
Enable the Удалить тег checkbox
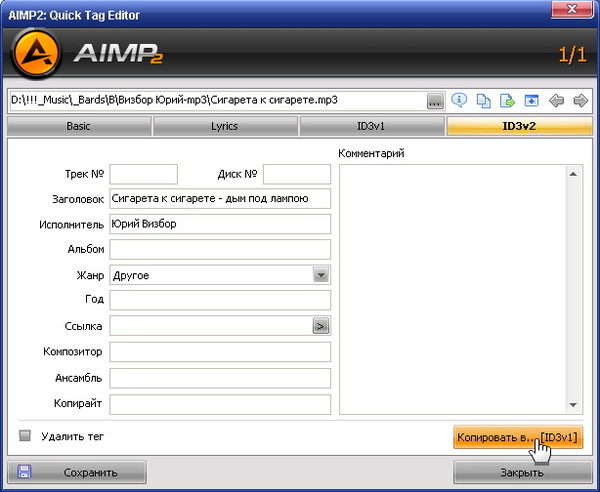pos(25,436)
